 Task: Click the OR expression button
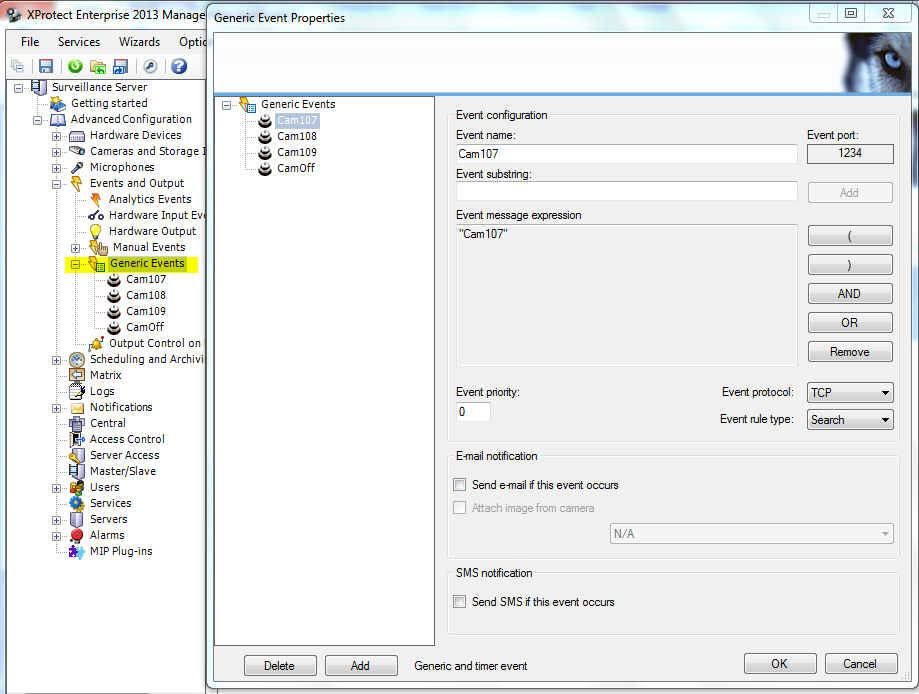(x=850, y=322)
